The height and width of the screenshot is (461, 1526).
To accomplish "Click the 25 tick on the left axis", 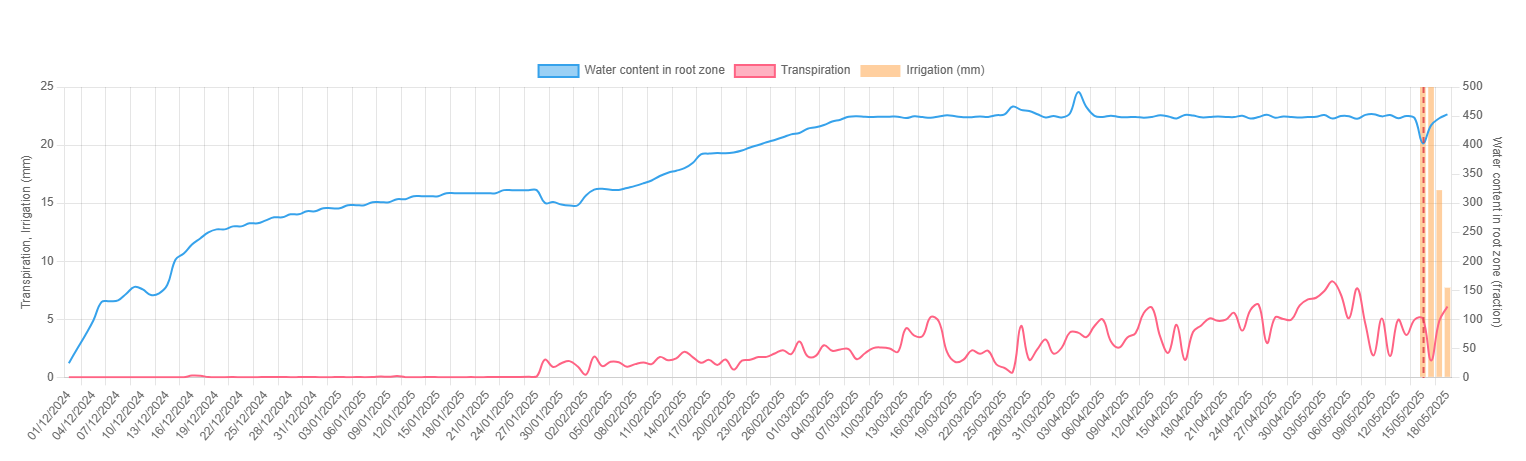I will point(46,87).
